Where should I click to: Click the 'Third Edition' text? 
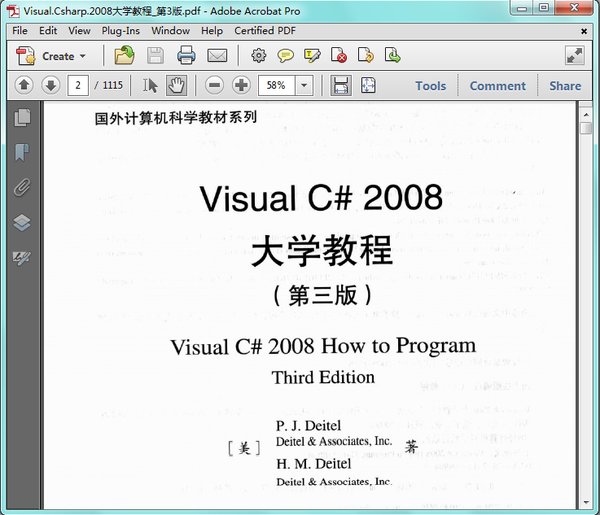(323, 377)
